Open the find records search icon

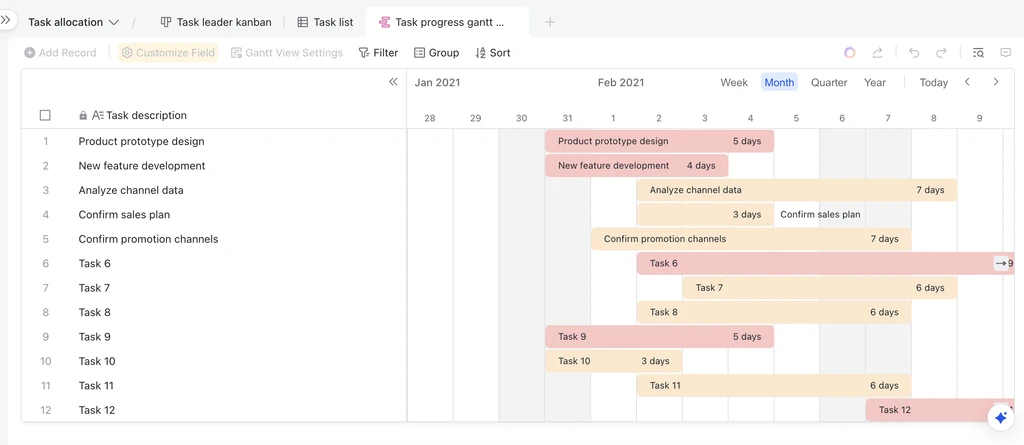(978, 53)
